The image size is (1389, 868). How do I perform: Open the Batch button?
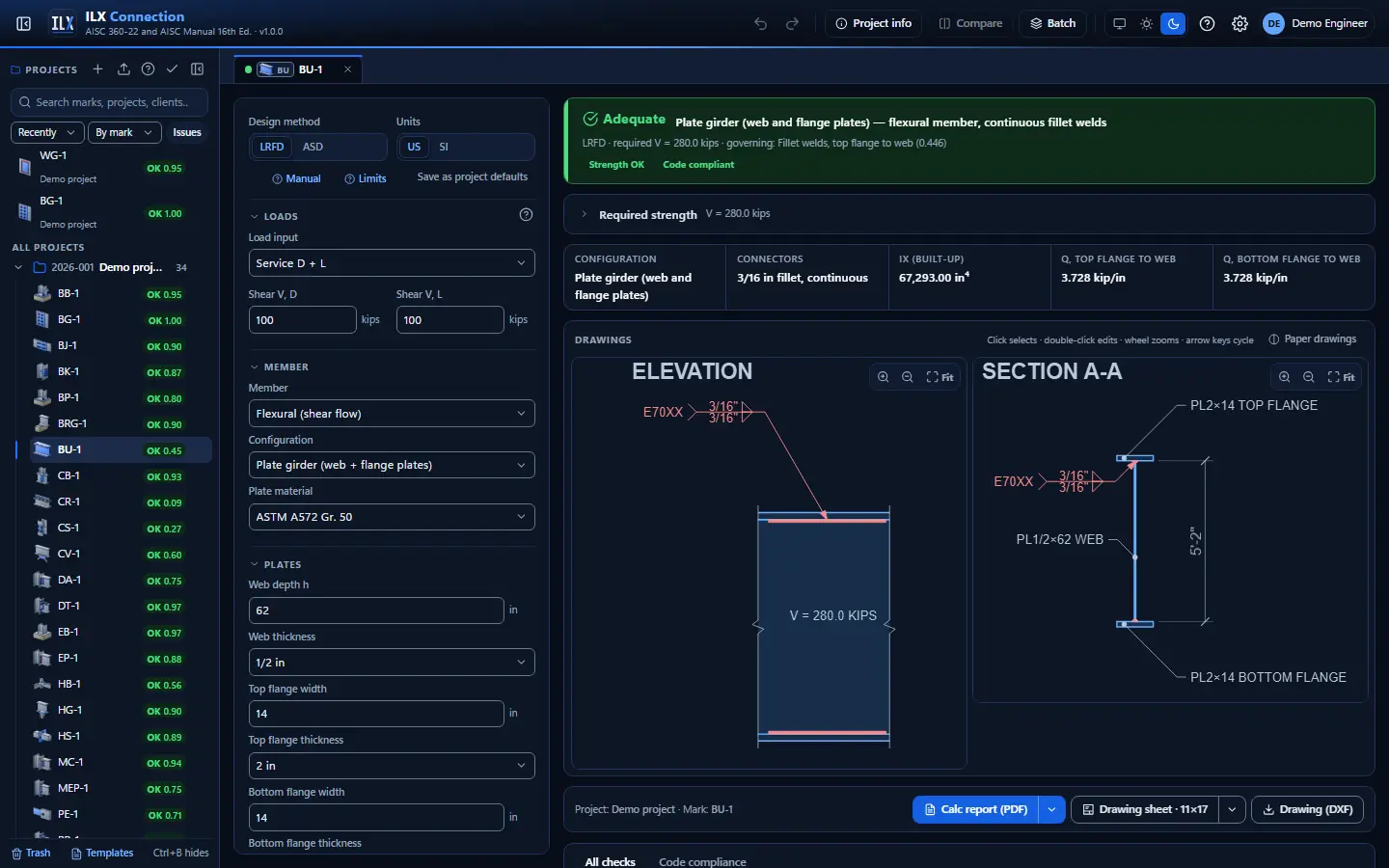click(x=1052, y=23)
